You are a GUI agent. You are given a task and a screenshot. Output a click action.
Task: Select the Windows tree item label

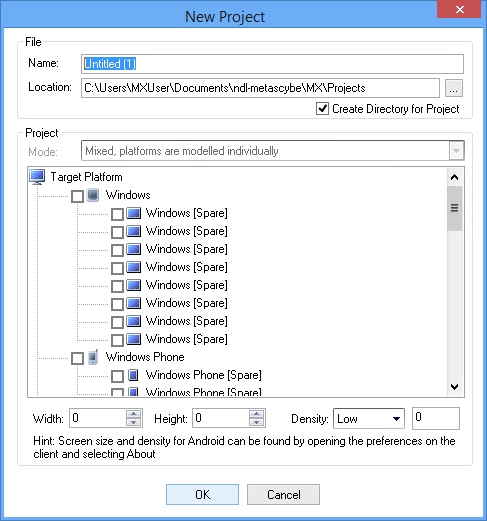coord(128,195)
